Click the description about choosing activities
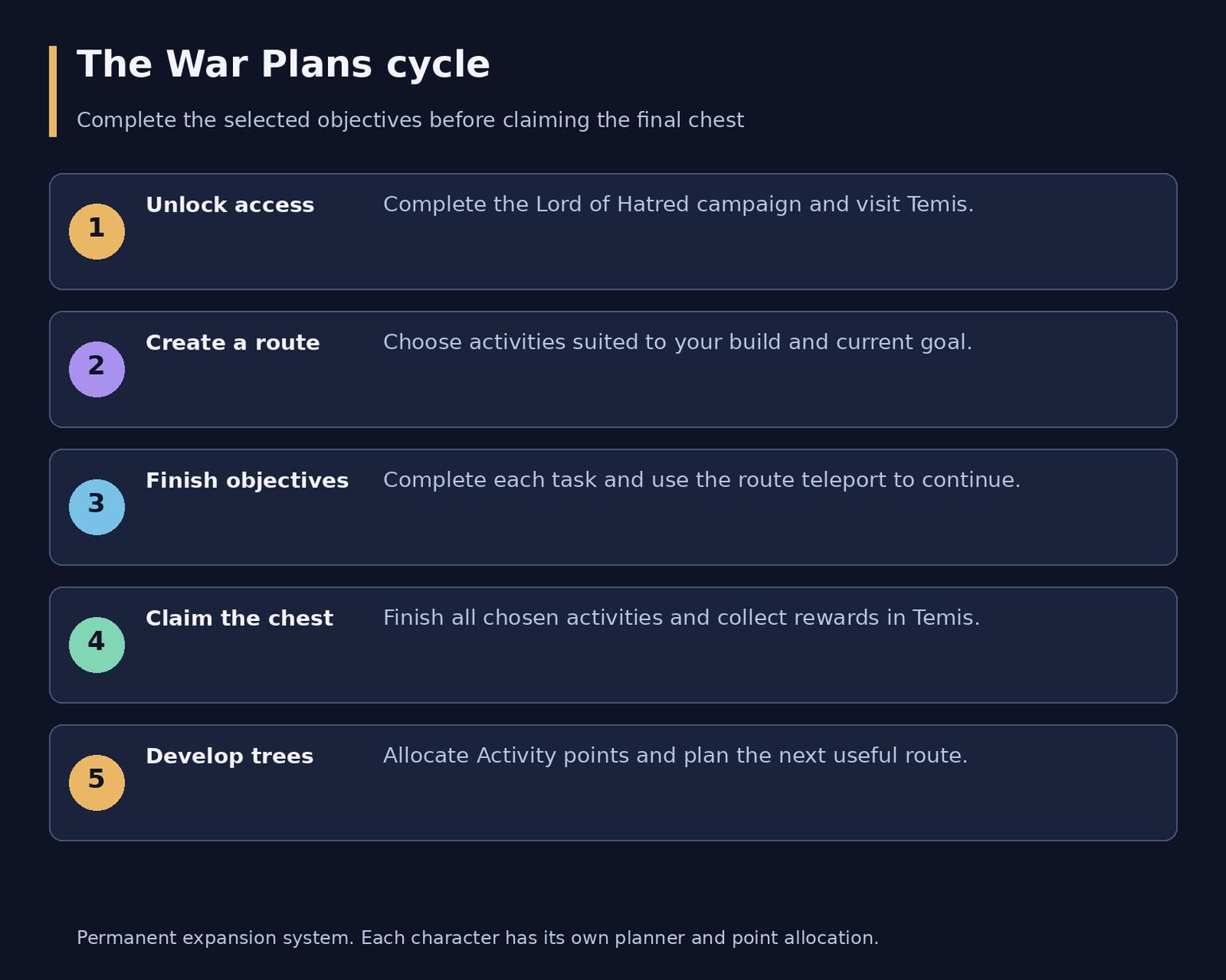Viewport: 1226px width, 980px height. 678,342
